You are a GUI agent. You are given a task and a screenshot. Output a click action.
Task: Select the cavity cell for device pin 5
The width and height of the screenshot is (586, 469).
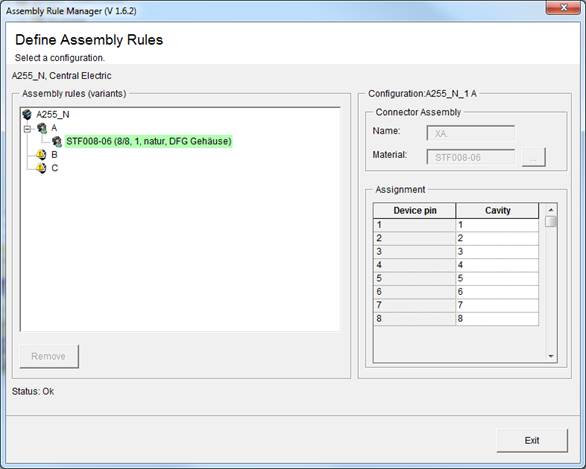tap(497, 278)
